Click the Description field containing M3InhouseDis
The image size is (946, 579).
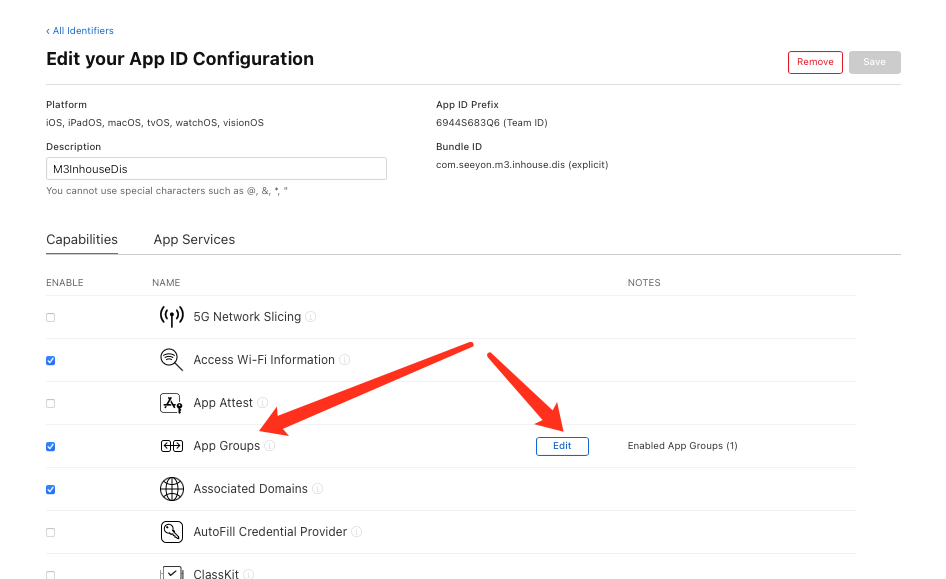[216, 169]
